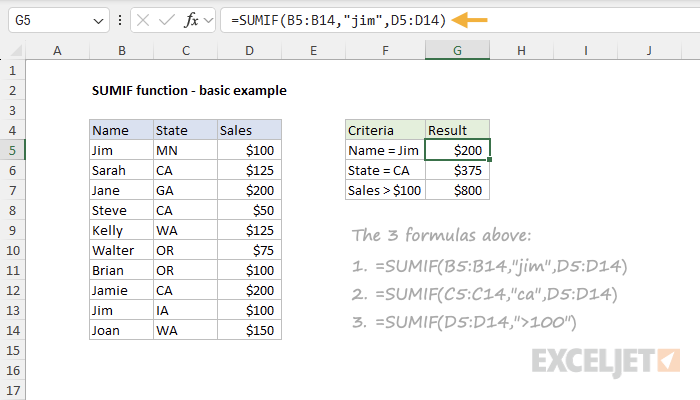The width and height of the screenshot is (700, 400).
Task: Select Joan's sales cell '$150'
Action: pyautogui.click(x=250, y=330)
